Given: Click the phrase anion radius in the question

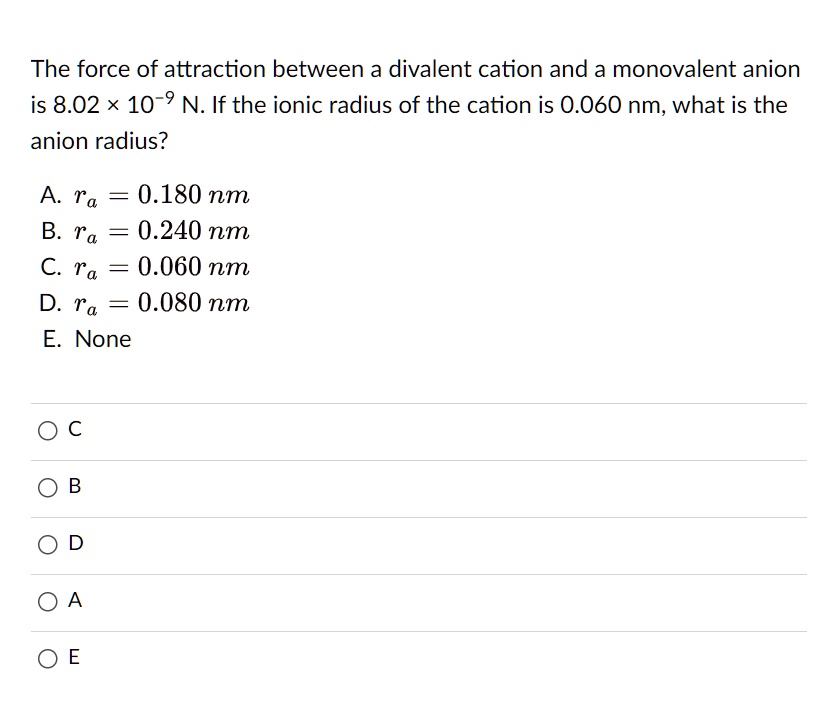Looking at the screenshot, I should pos(95,141).
